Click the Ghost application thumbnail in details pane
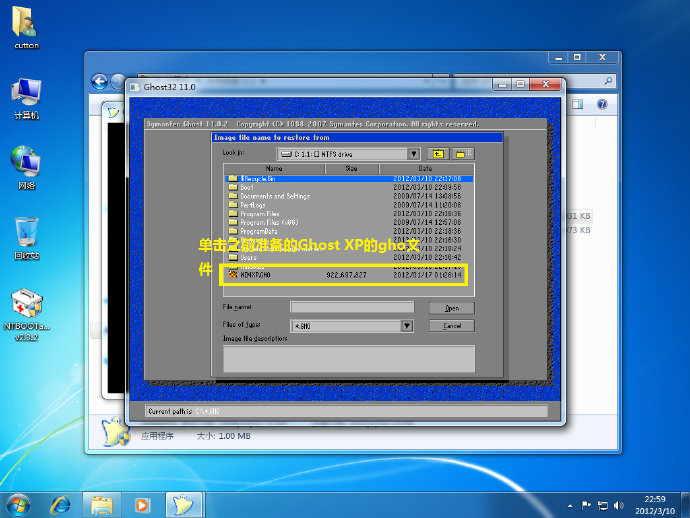 coord(115,431)
